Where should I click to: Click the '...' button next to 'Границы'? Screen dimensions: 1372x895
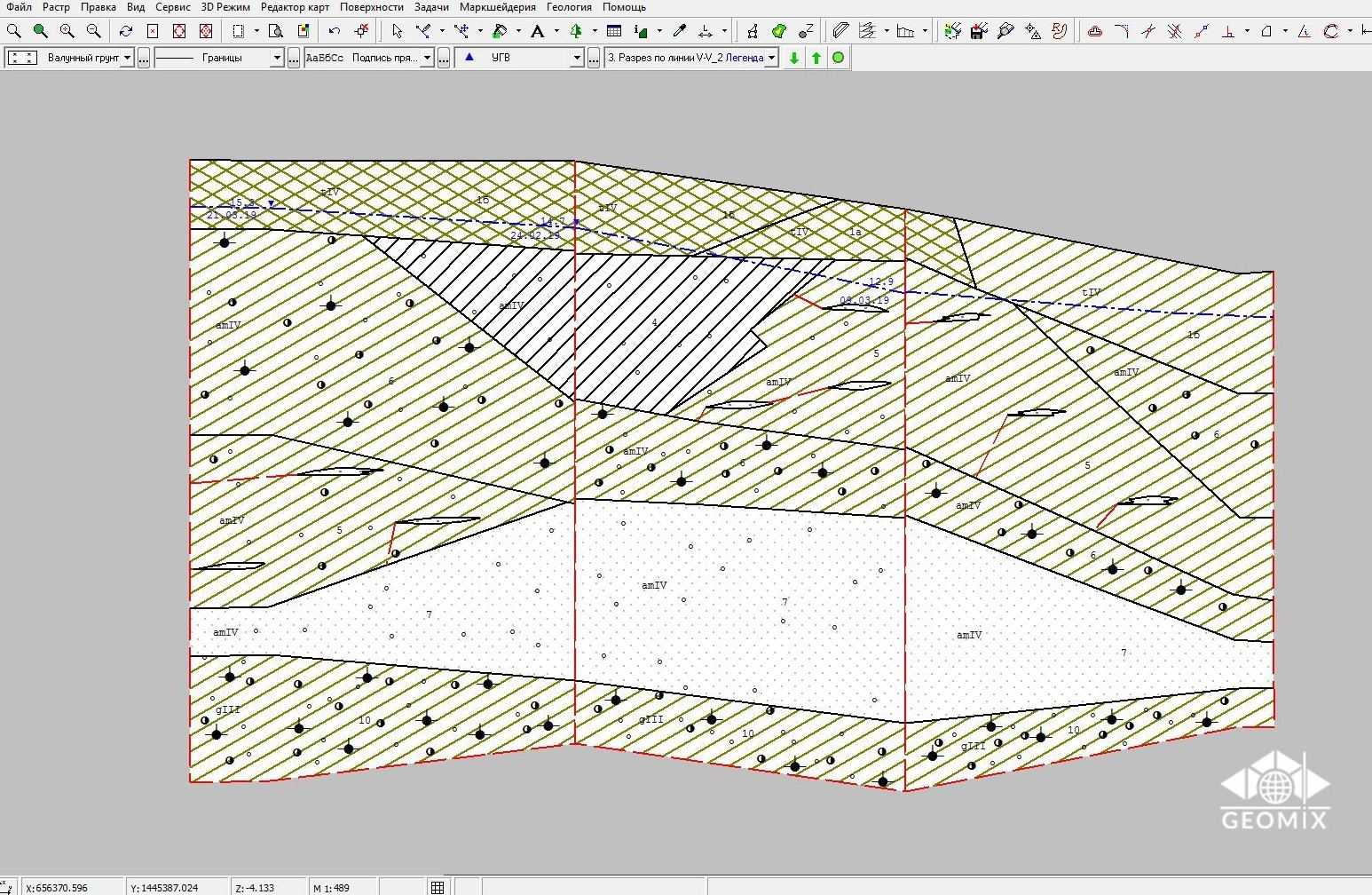click(294, 58)
